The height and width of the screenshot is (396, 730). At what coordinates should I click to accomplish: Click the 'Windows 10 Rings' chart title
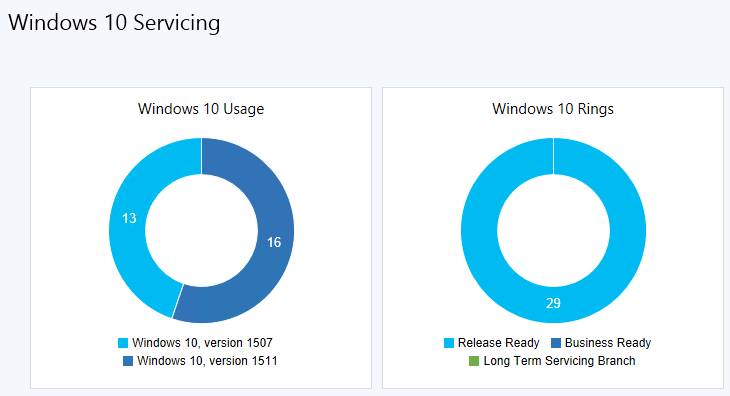tap(553, 109)
